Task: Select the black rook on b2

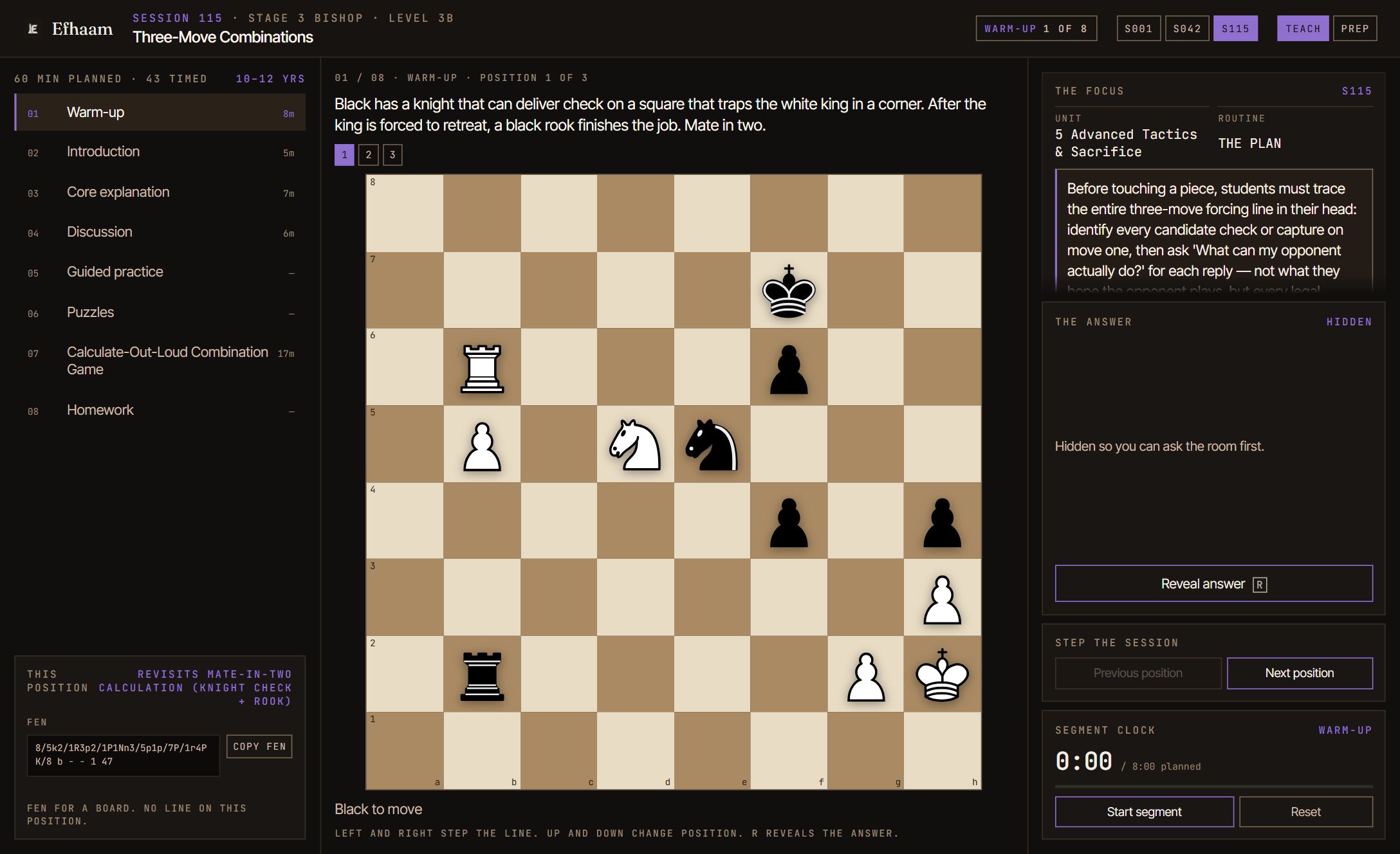Action: coord(482,675)
